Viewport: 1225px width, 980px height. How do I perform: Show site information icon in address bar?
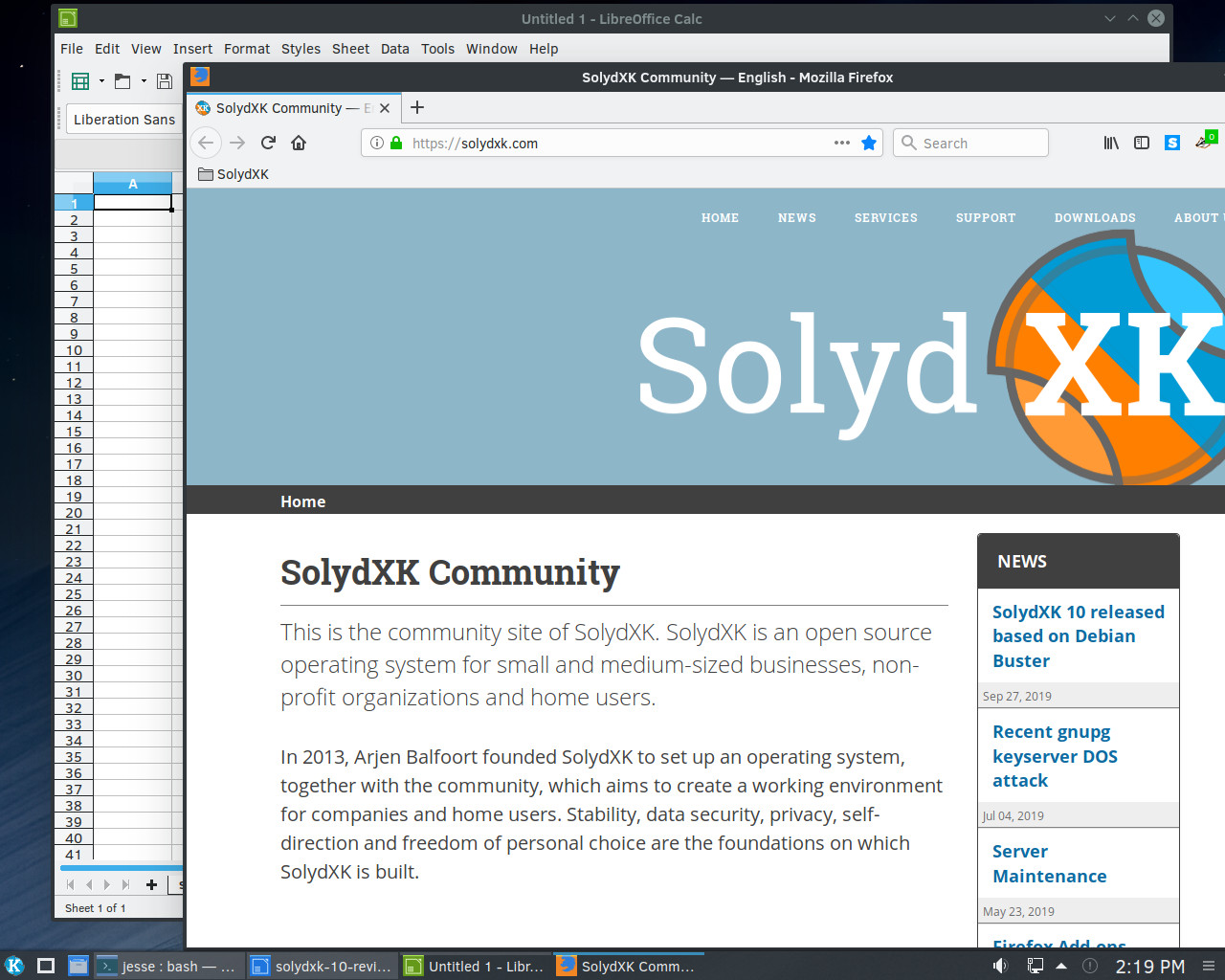tap(377, 143)
